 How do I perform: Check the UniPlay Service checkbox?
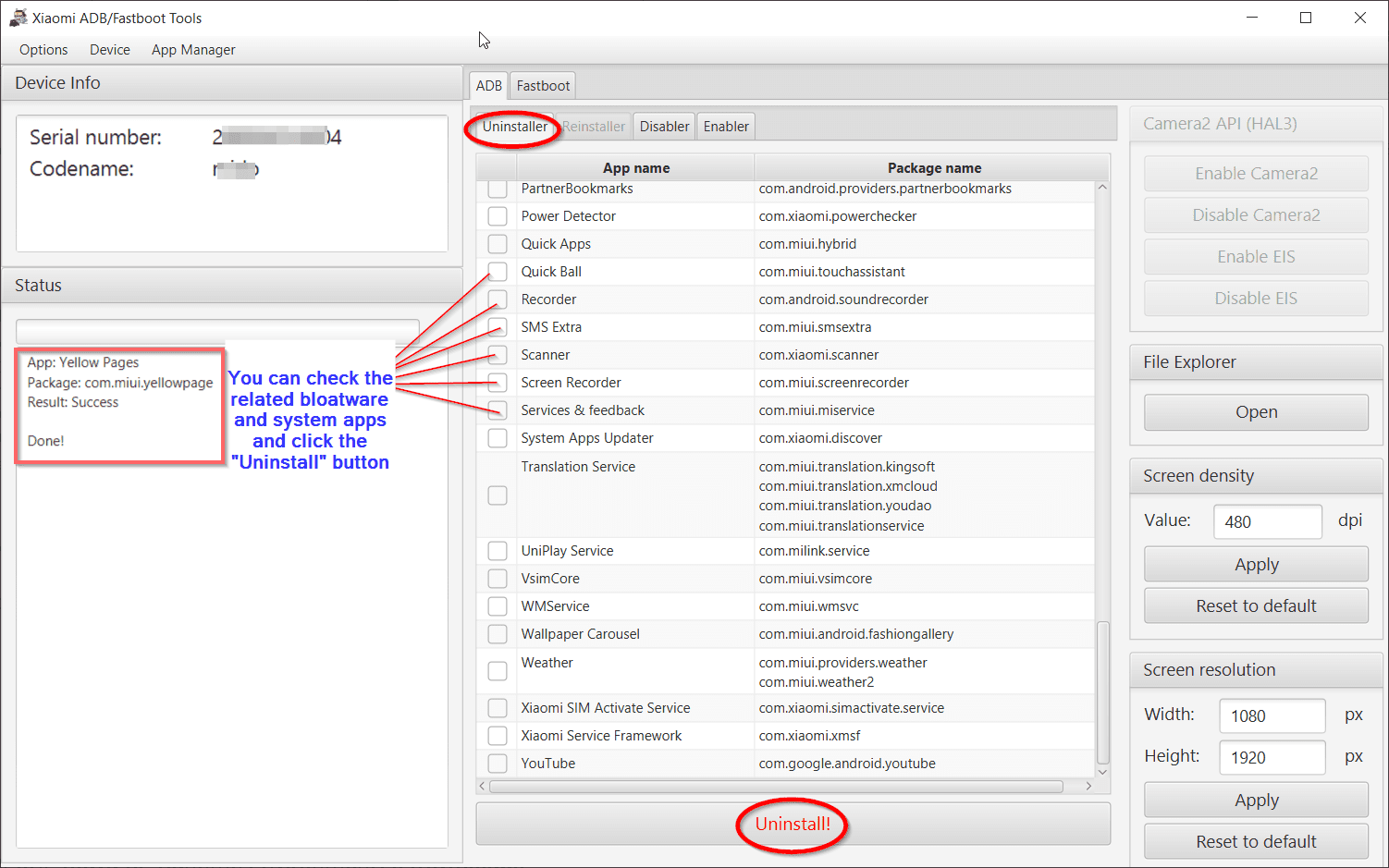[498, 551]
